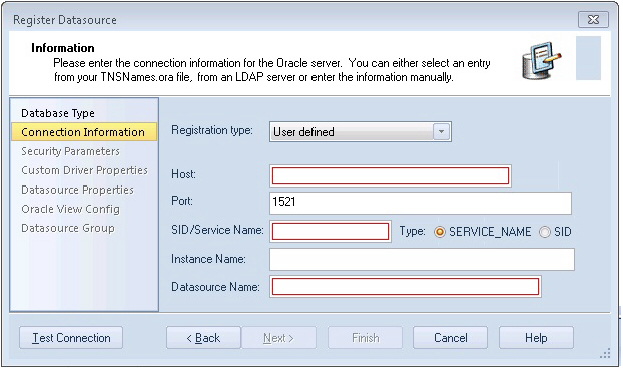Cancel the datasource registration

pos(451,338)
